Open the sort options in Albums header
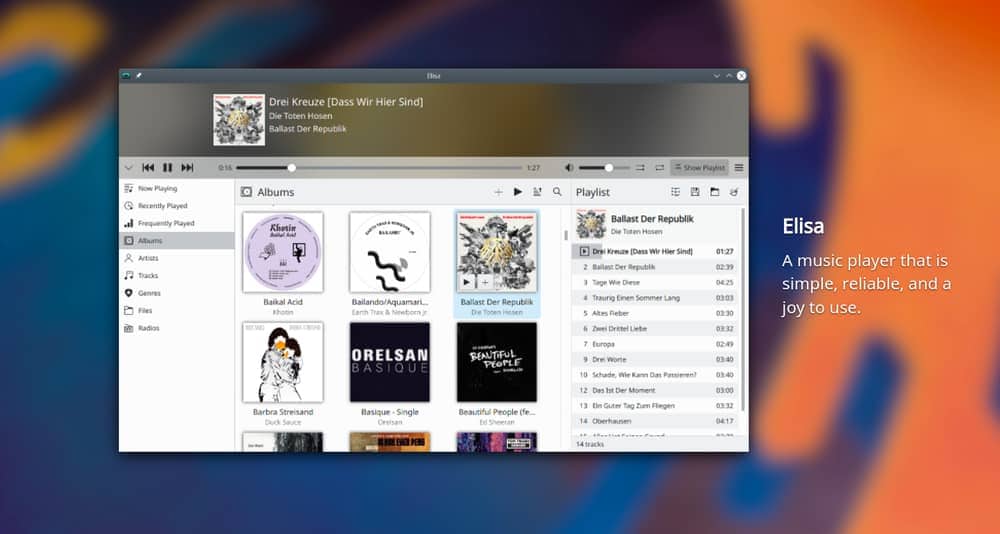Viewport: 1000px width, 534px height. click(537, 192)
